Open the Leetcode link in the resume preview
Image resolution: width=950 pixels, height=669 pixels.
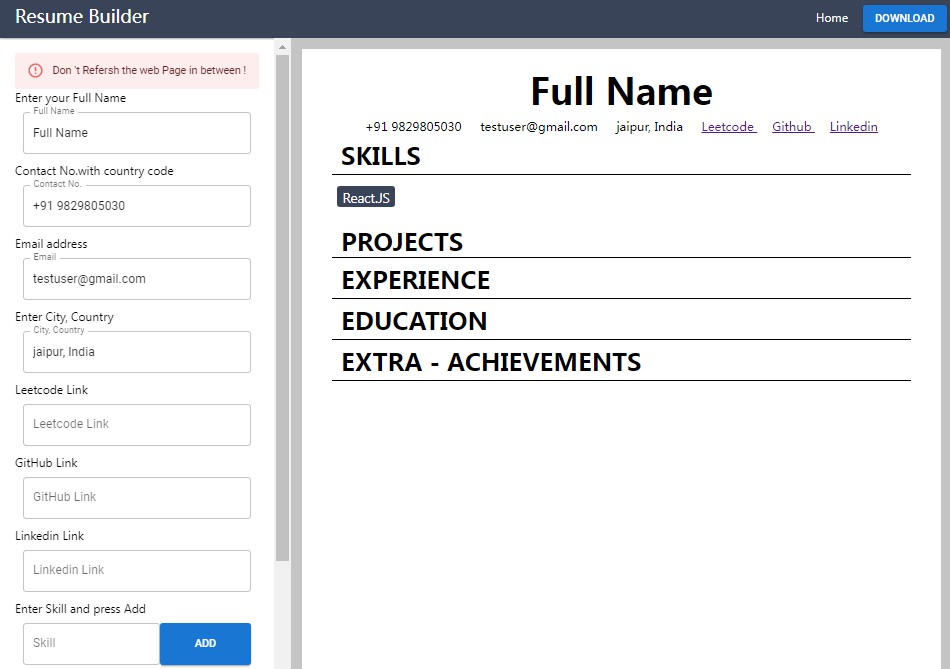[x=728, y=126]
